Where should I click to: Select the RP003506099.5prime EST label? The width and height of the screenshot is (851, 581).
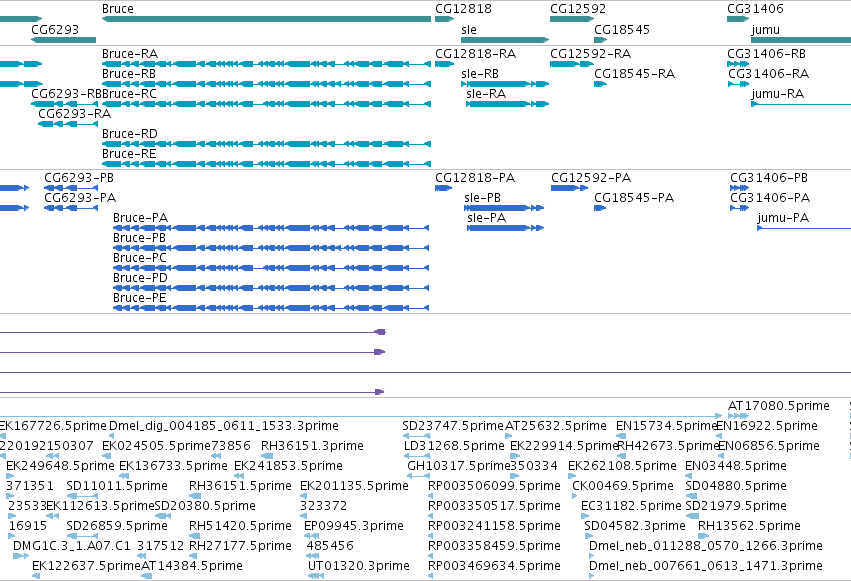pos(494,486)
